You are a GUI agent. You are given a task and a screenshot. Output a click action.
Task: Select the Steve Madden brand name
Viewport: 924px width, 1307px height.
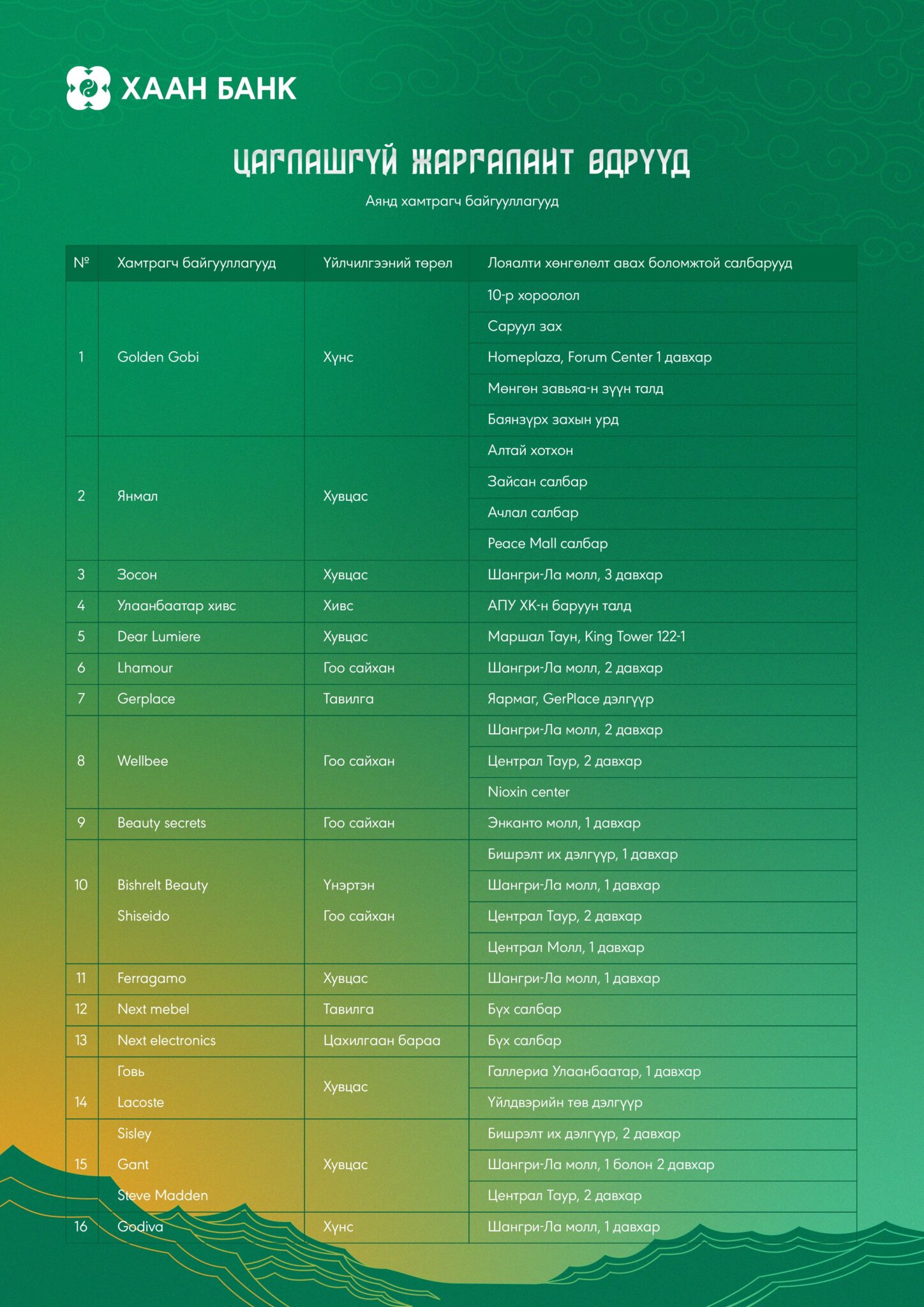pos(163,1195)
